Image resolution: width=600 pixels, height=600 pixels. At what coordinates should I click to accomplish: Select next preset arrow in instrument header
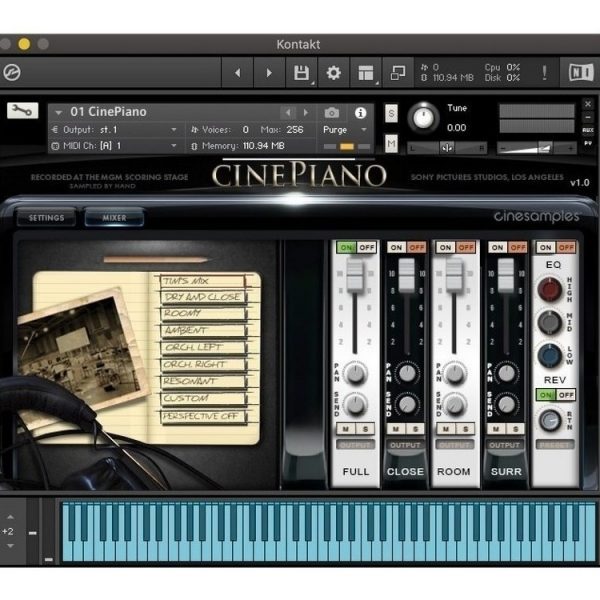click(x=305, y=113)
